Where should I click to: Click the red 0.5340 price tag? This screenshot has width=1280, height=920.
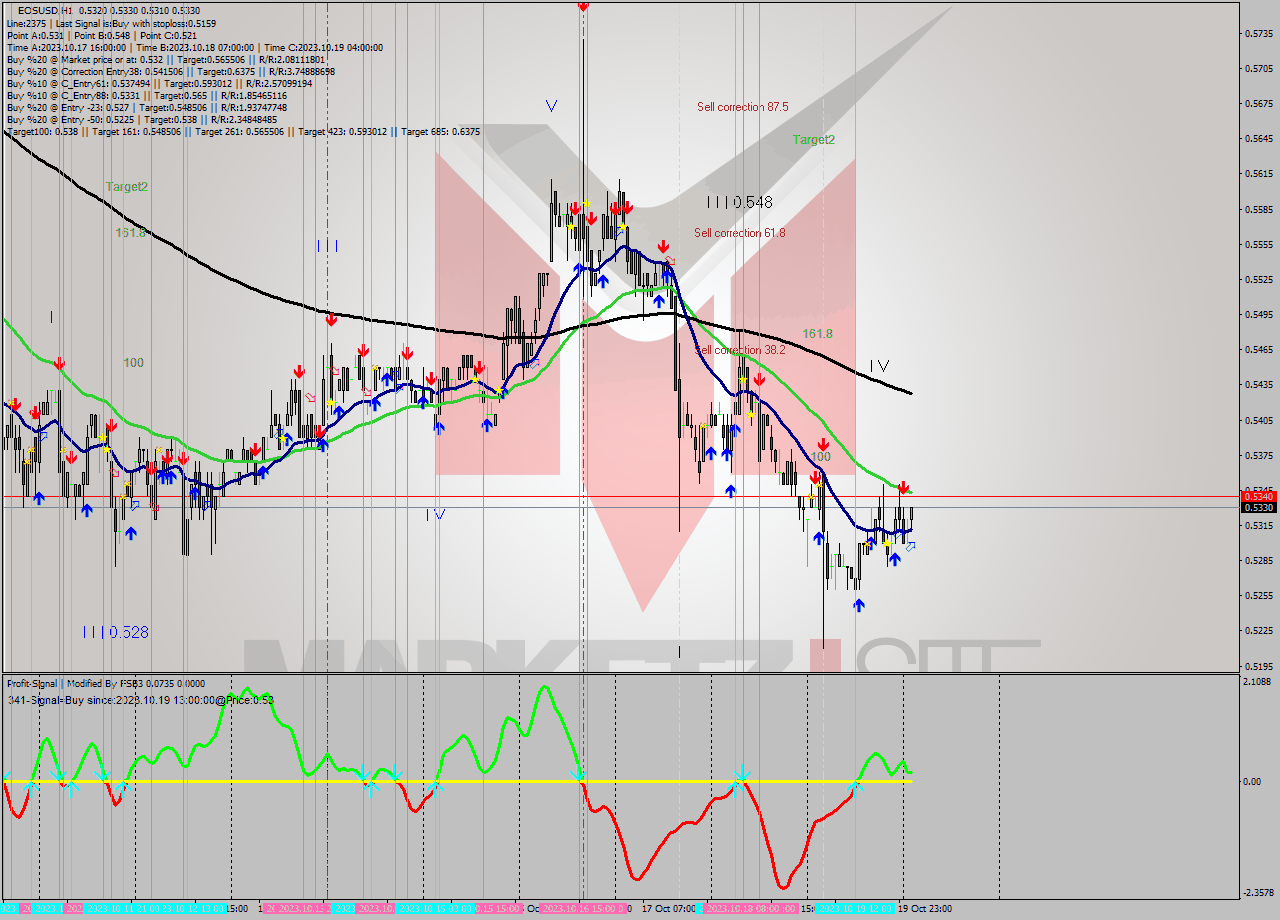(x=1258, y=496)
